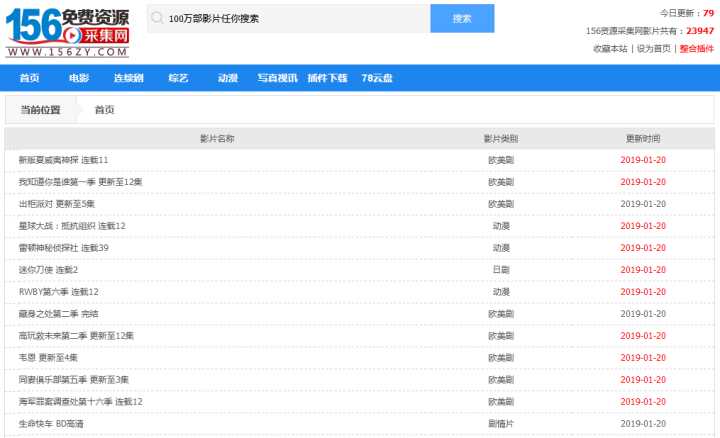Open 星球大战：抵抗组织 连载12 entry
Viewport: 720px width, 438px height.
72,226
